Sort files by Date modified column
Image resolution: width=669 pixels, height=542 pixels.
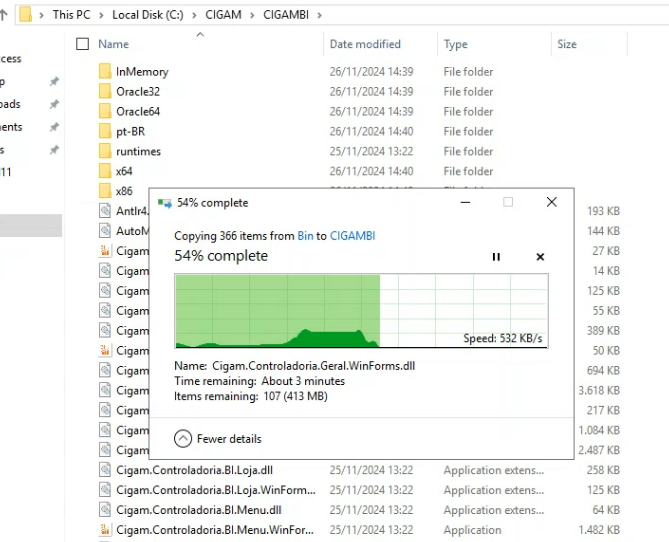tap(365, 44)
